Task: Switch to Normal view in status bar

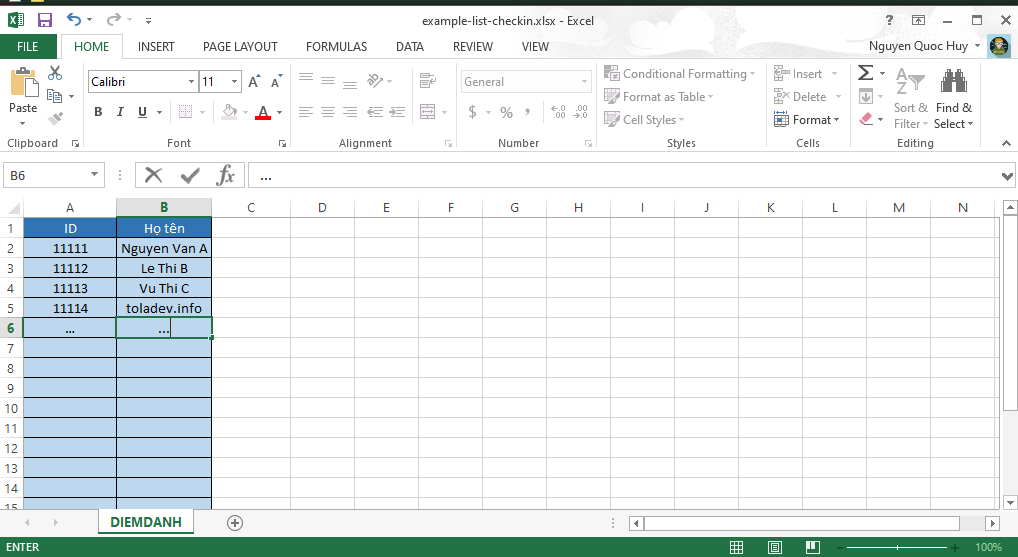Action: click(x=736, y=547)
